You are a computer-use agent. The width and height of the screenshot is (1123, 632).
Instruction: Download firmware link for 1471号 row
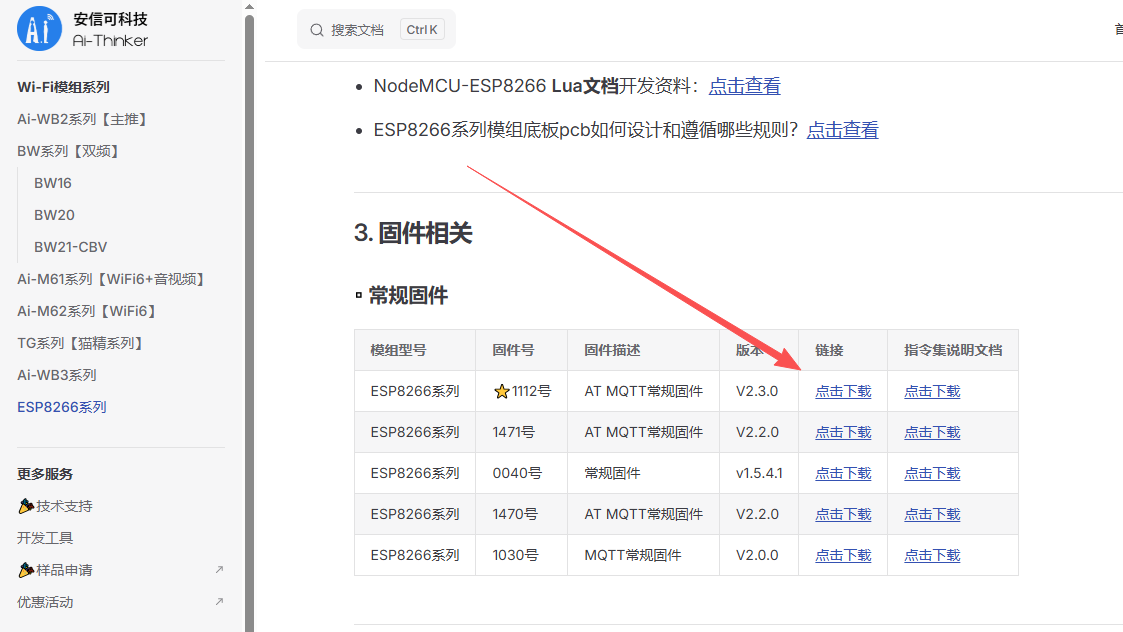843,432
